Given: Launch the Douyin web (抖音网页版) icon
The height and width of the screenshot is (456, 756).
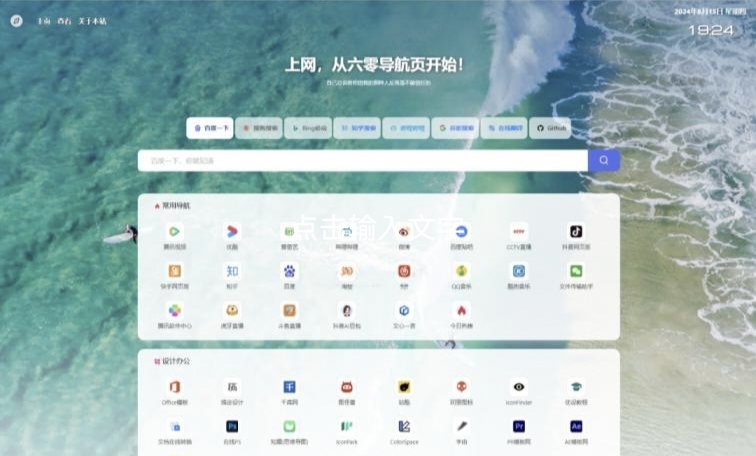Looking at the screenshot, I should [576, 232].
